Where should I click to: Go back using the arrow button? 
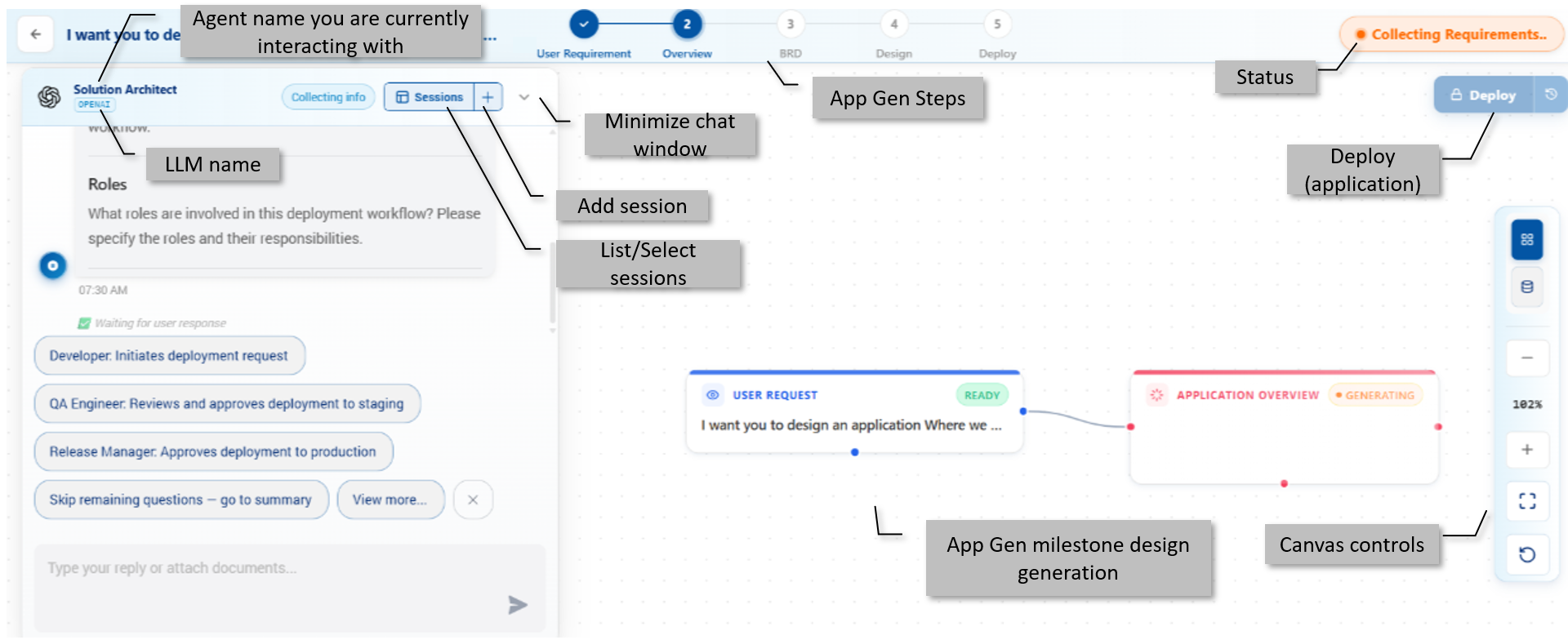coord(36,34)
